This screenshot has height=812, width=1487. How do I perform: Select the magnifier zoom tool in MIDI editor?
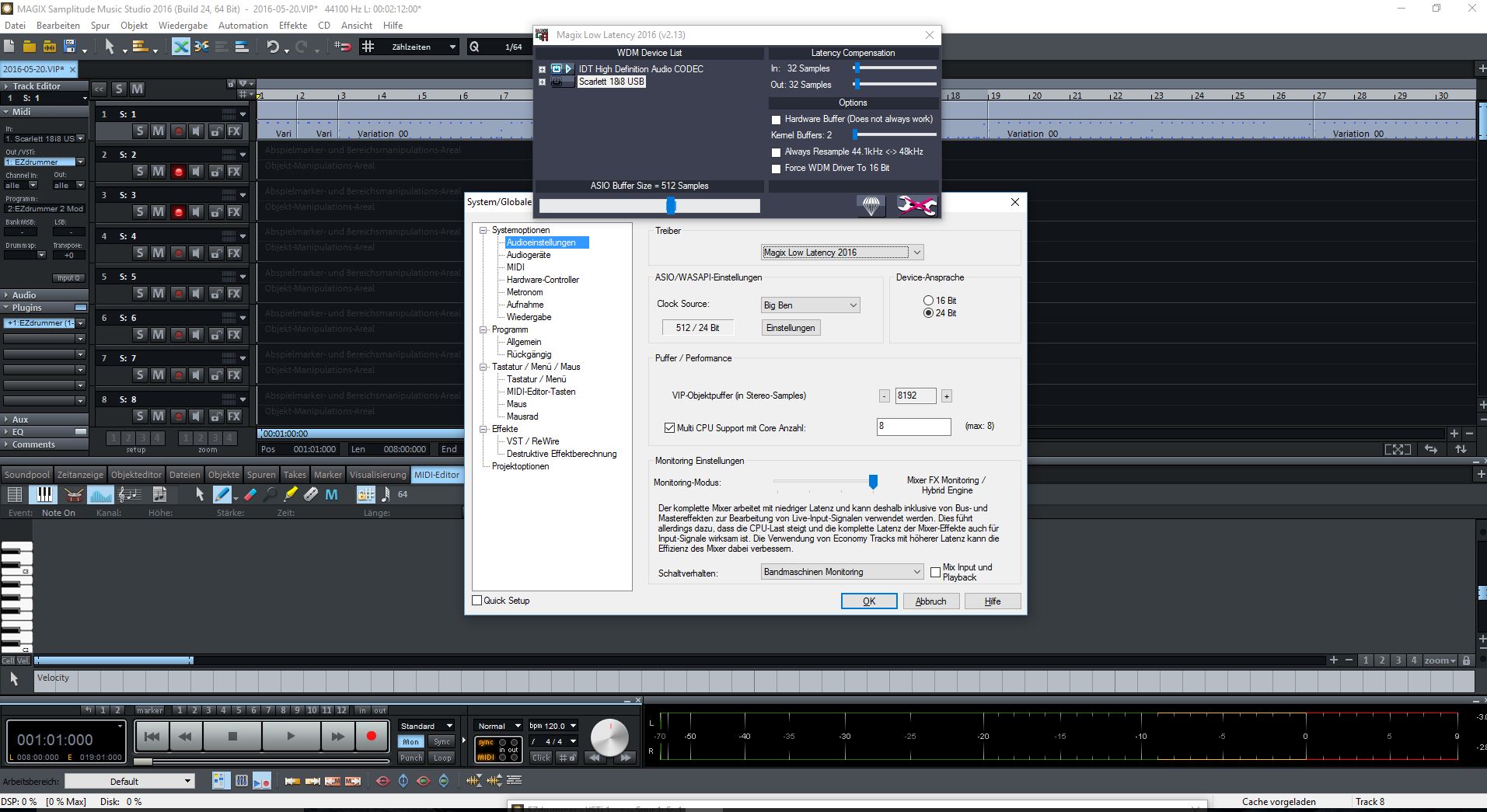tap(270, 494)
